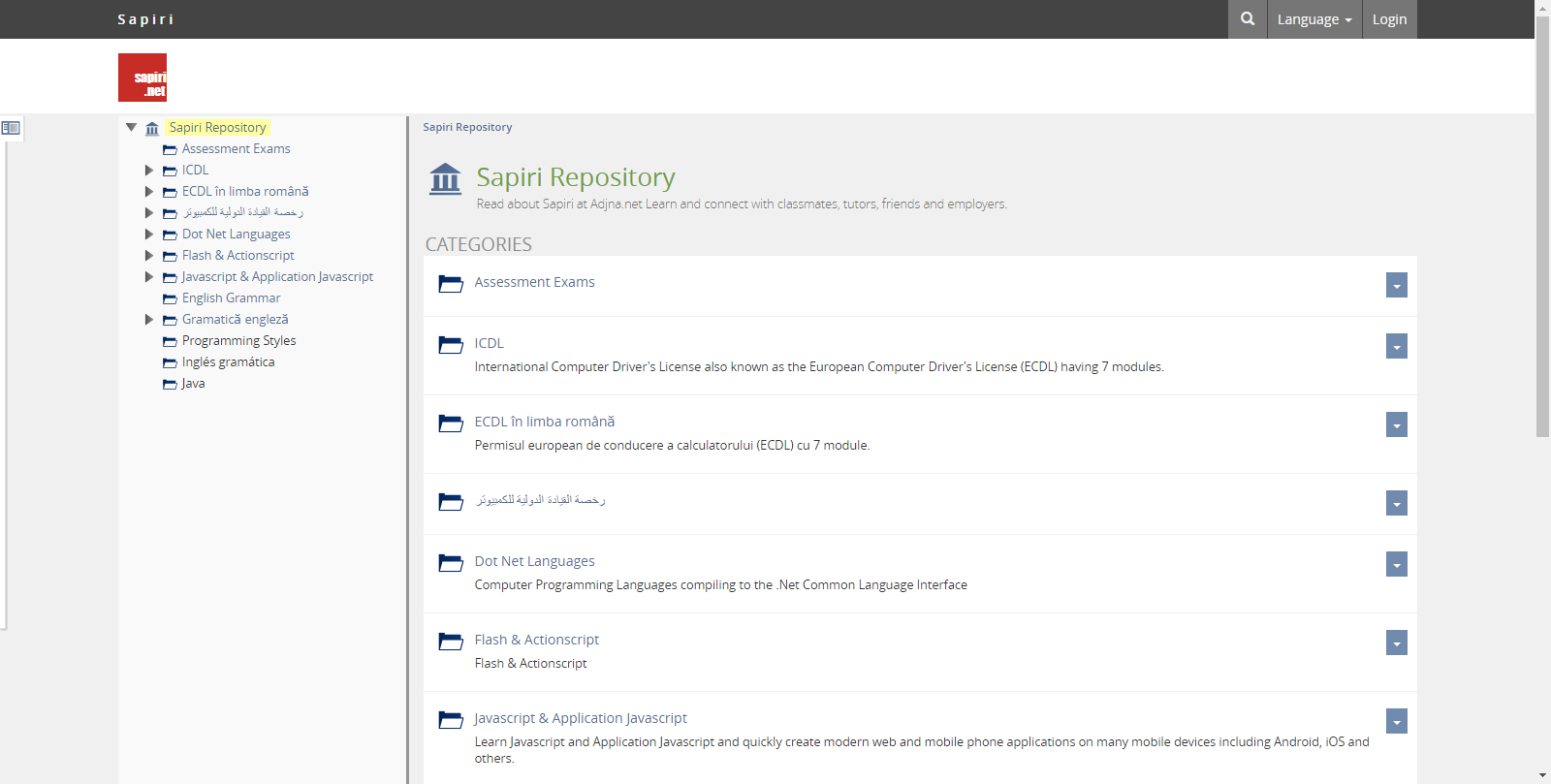Collapse the Sapiri Repository tree root
Viewport: 1551px width, 784px height.
[131, 127]
